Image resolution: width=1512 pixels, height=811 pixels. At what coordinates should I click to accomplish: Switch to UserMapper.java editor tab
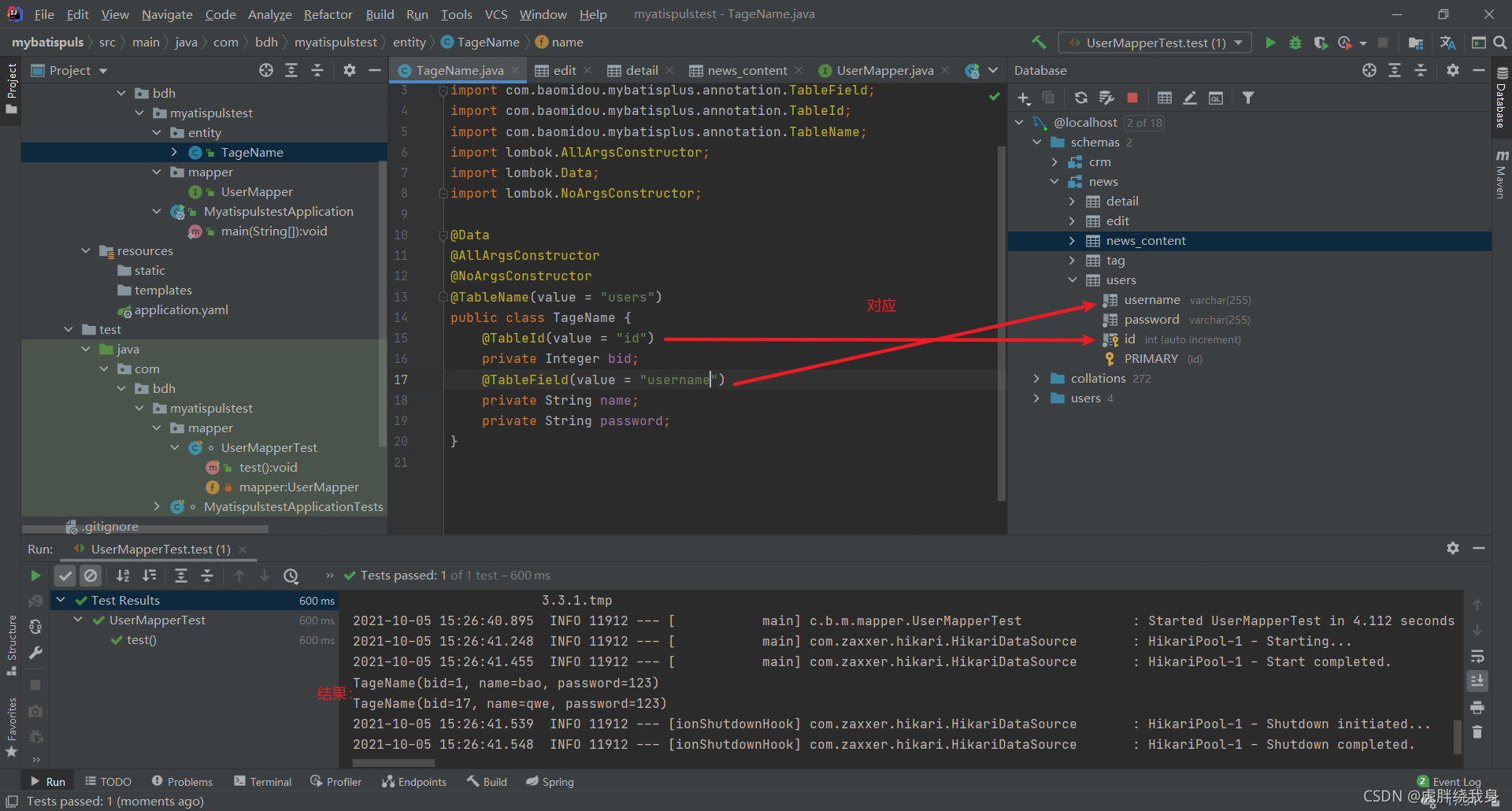[x=885, y=70]
